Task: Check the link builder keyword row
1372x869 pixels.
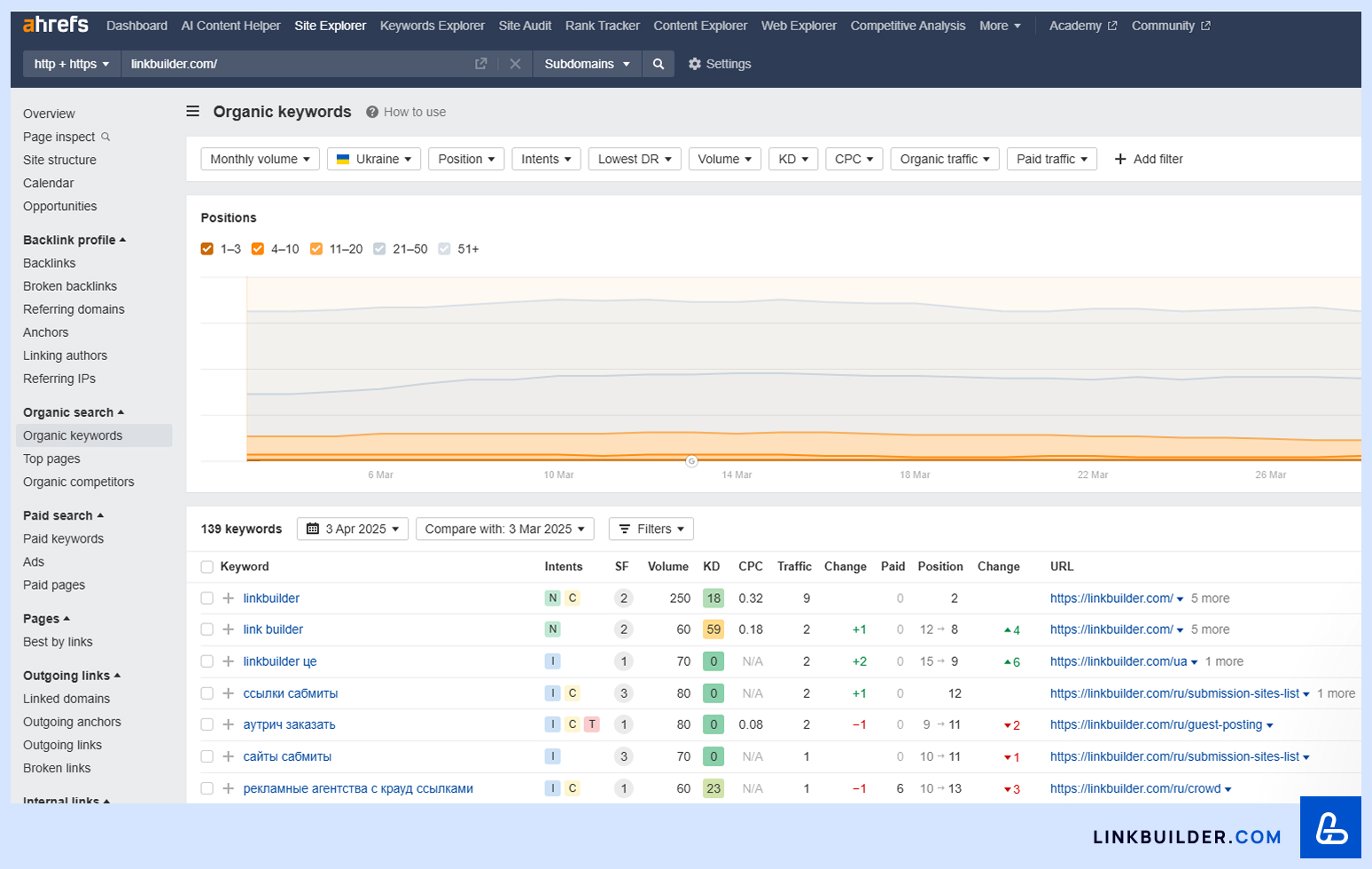Action: click(207, 630)
